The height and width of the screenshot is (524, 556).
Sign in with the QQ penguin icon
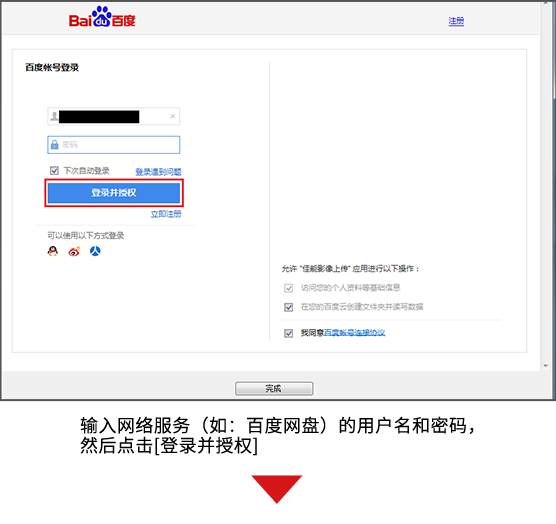coord(53,251)
